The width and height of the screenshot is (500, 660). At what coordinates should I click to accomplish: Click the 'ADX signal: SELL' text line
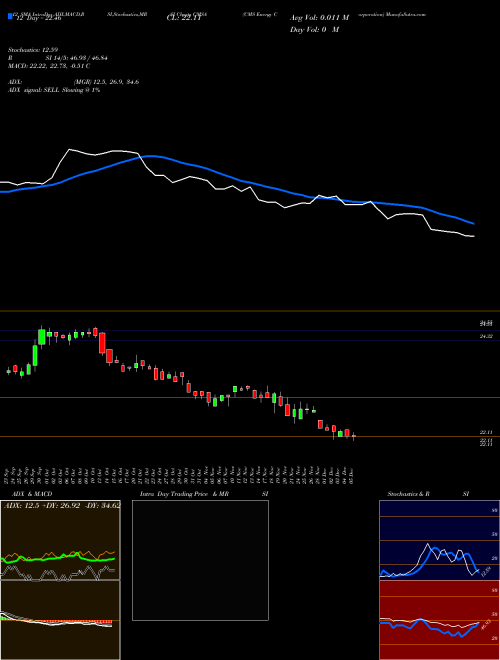[x=54, y=90]
